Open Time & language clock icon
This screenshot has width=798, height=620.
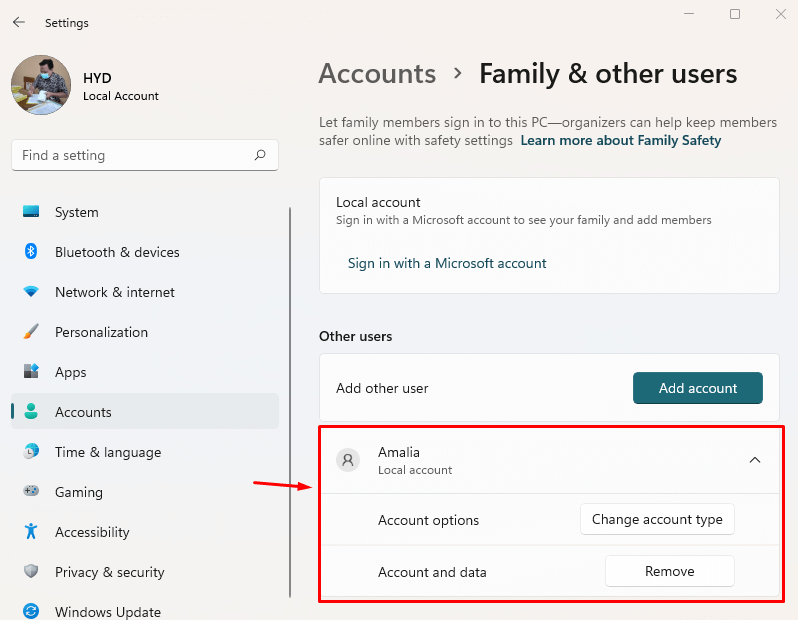click(31, 452)
